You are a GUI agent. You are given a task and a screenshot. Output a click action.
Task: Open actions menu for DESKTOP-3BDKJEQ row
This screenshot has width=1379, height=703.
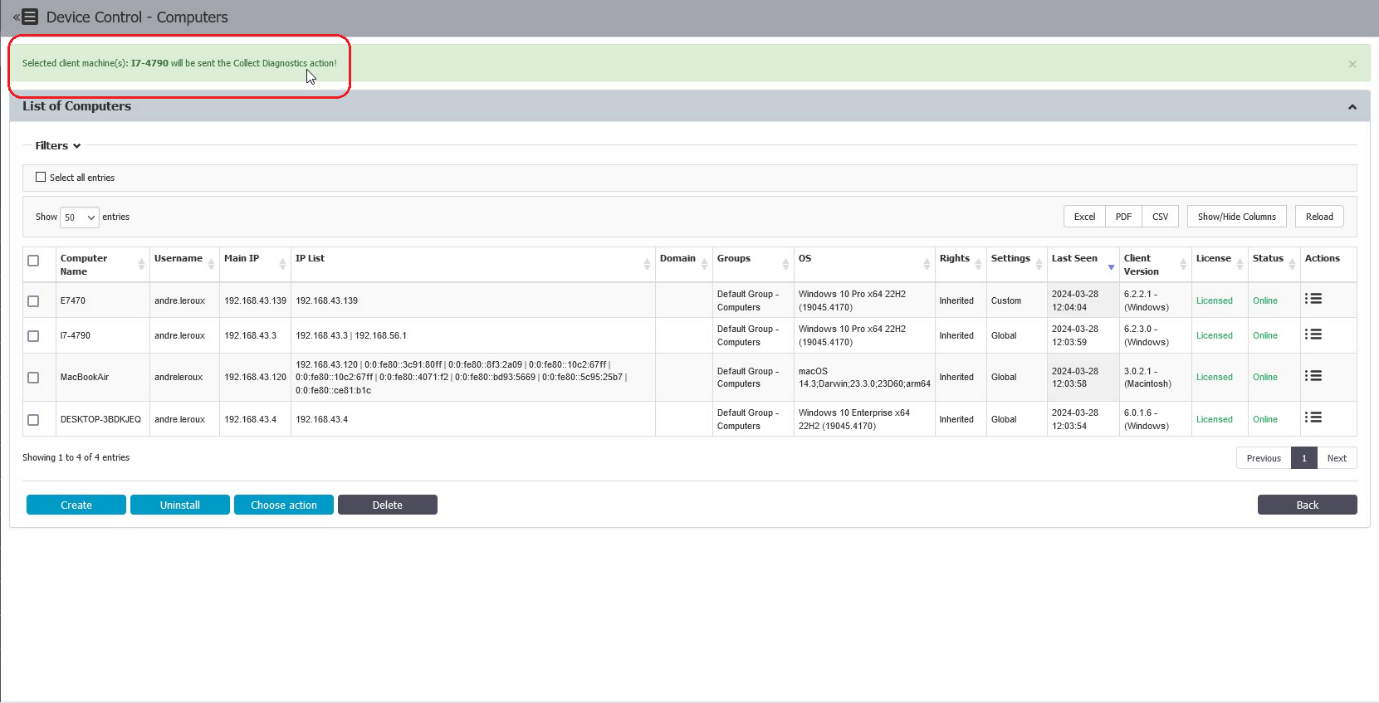coord(1314,418)
